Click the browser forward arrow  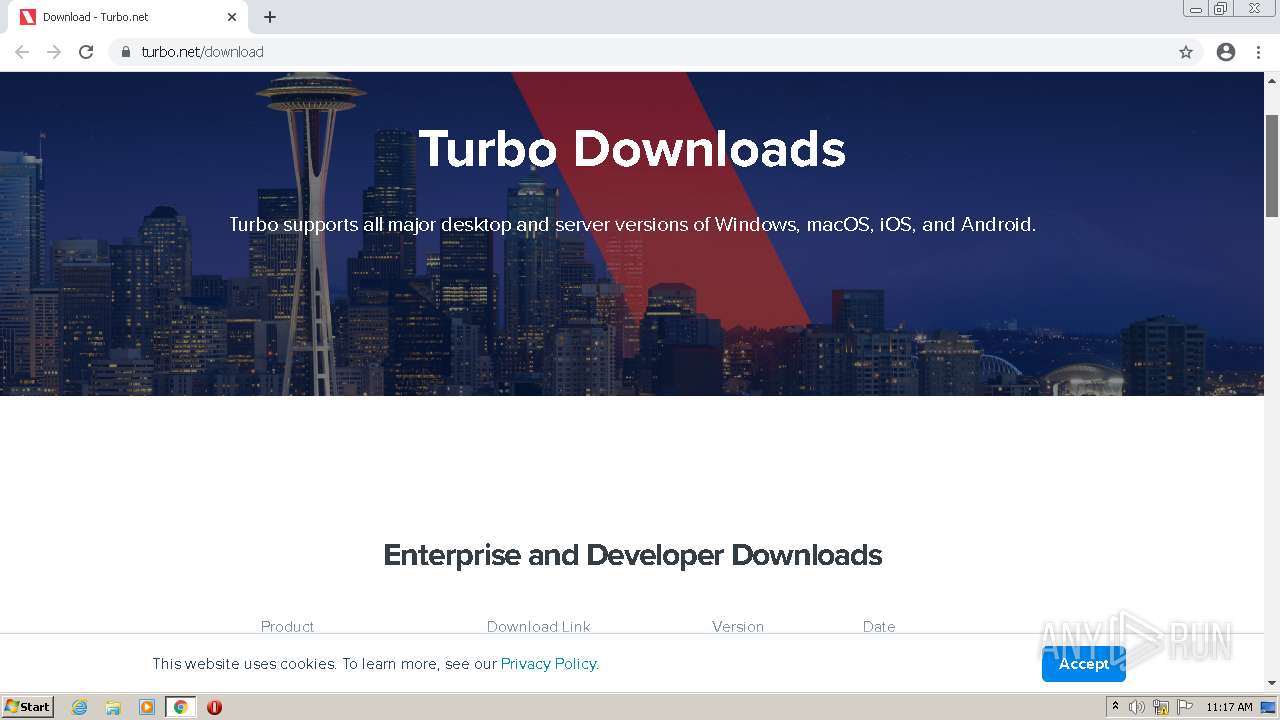tap(54, 52)
